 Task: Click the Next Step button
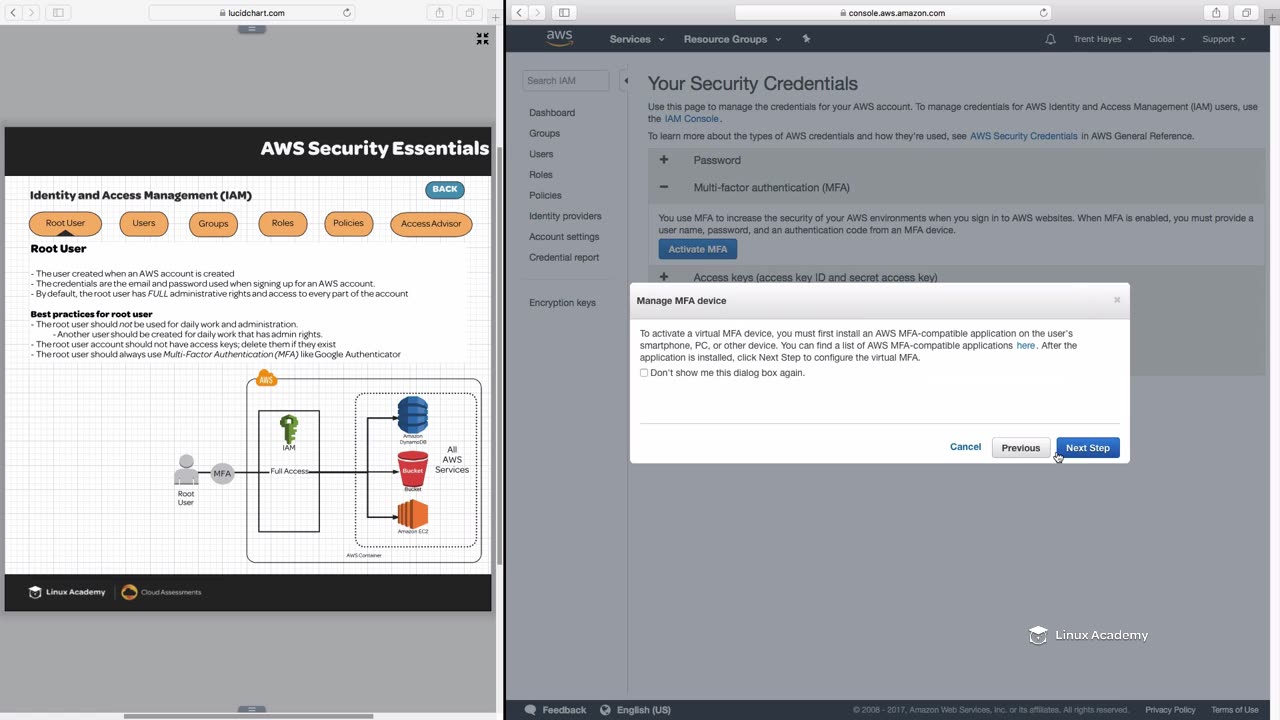click(x=1088, y=448)
